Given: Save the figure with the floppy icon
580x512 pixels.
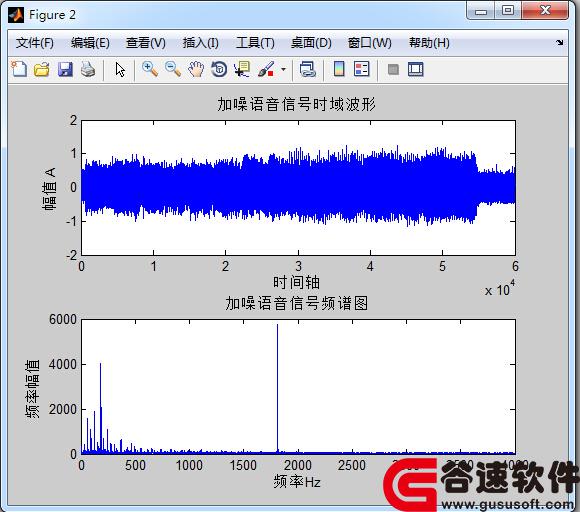Looking at the screenshot, I should pyautogui.click(x=65, y=69).
